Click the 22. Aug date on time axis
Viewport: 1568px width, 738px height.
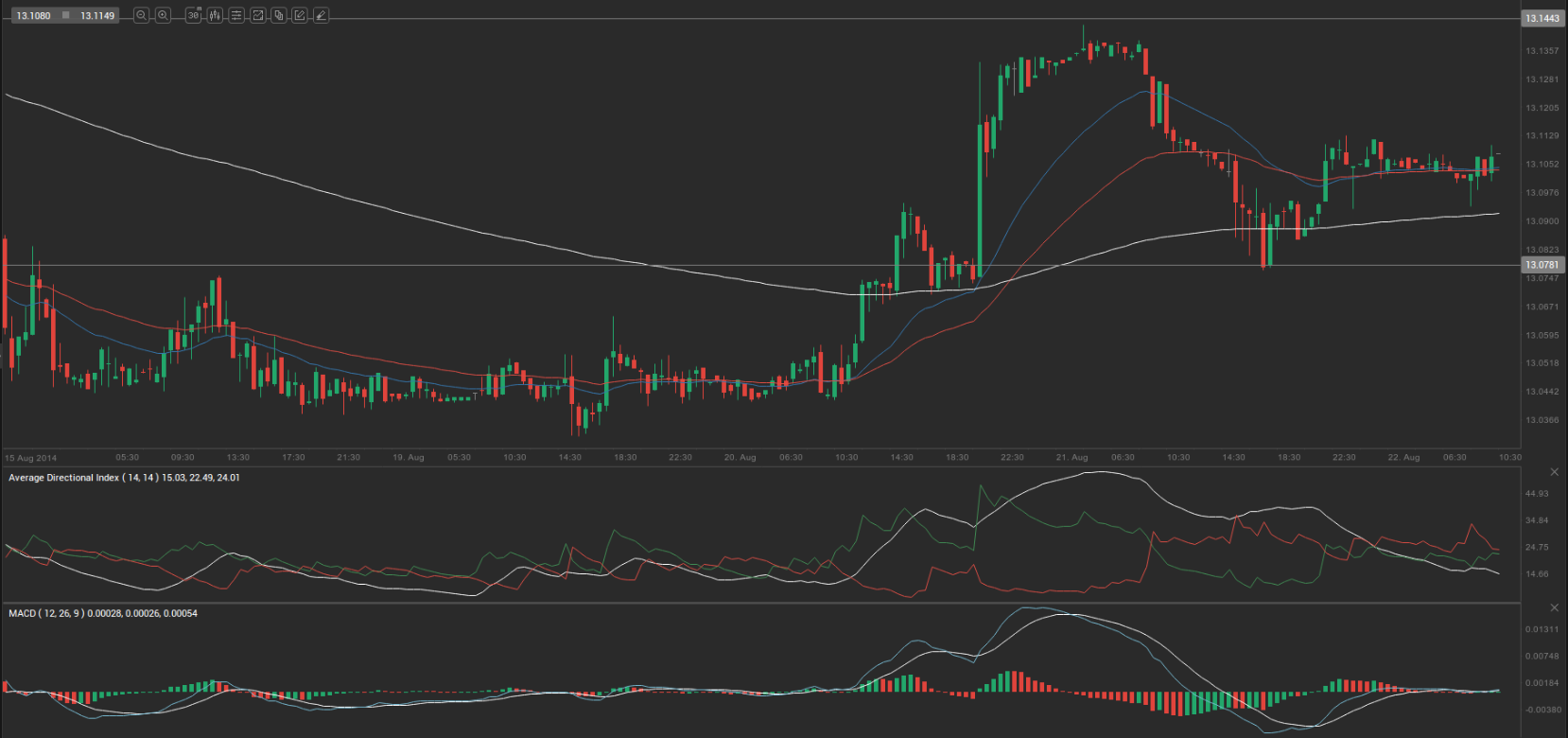pyautogui.click(x=1403, y=458)
